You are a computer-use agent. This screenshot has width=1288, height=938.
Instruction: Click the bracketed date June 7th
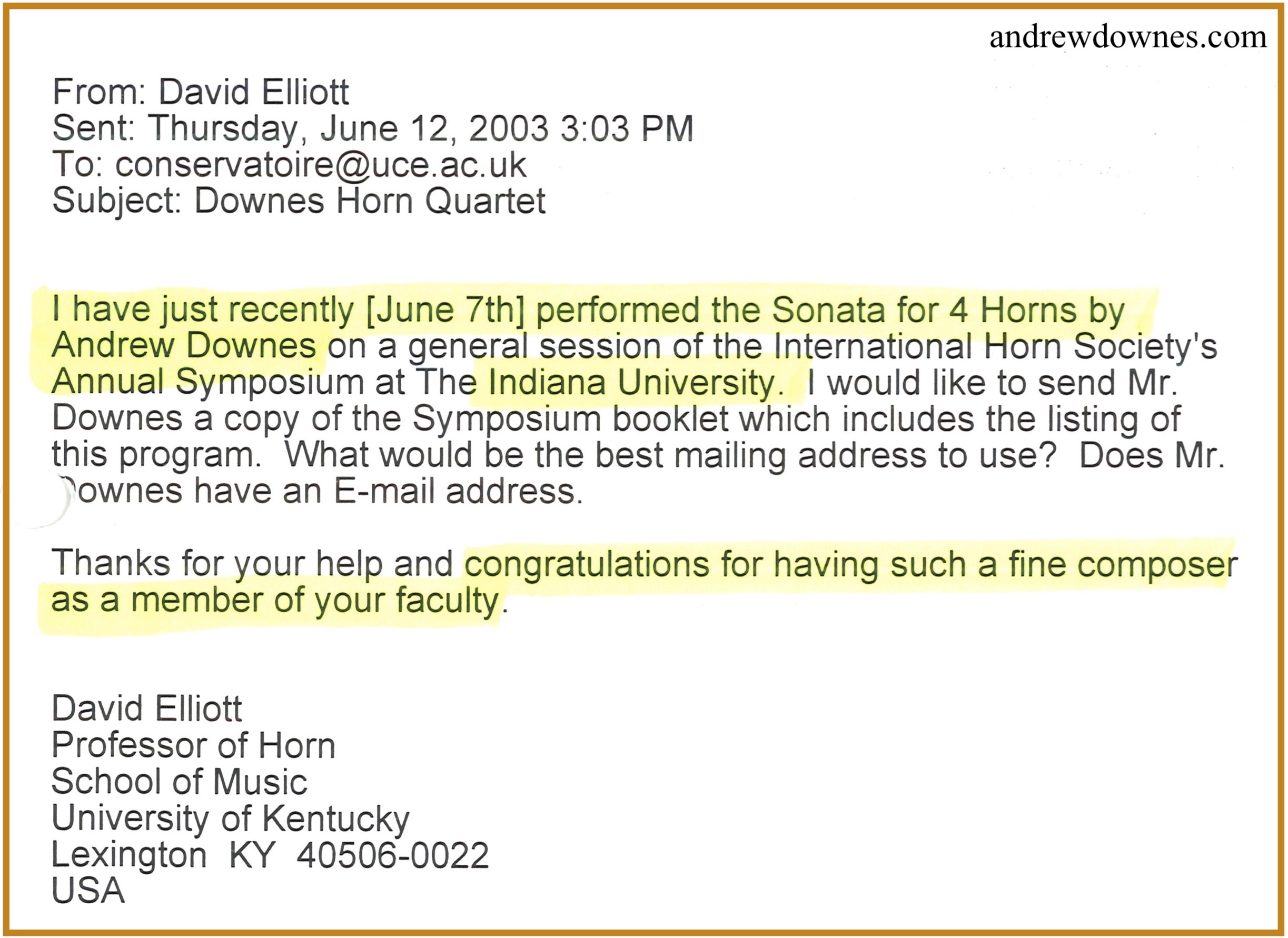click(446, 311)
